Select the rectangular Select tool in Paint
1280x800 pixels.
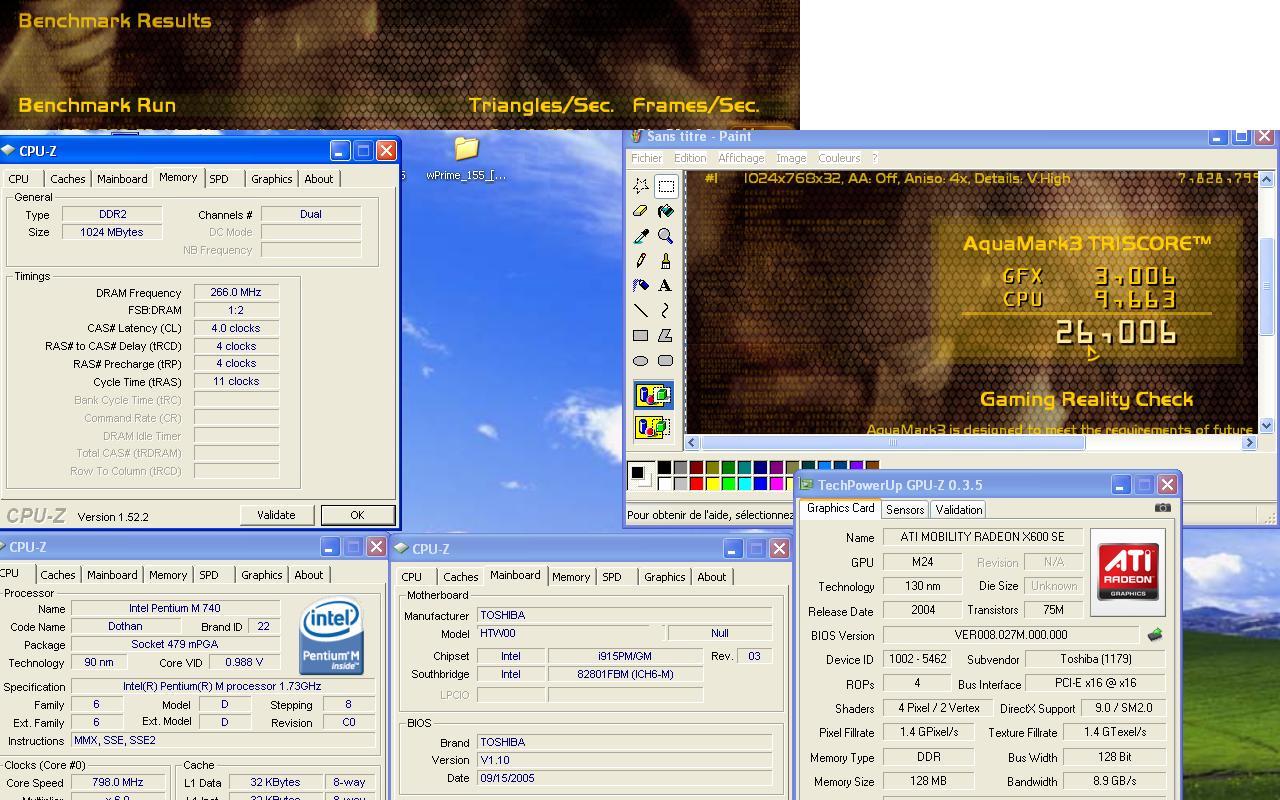[666, 186]
